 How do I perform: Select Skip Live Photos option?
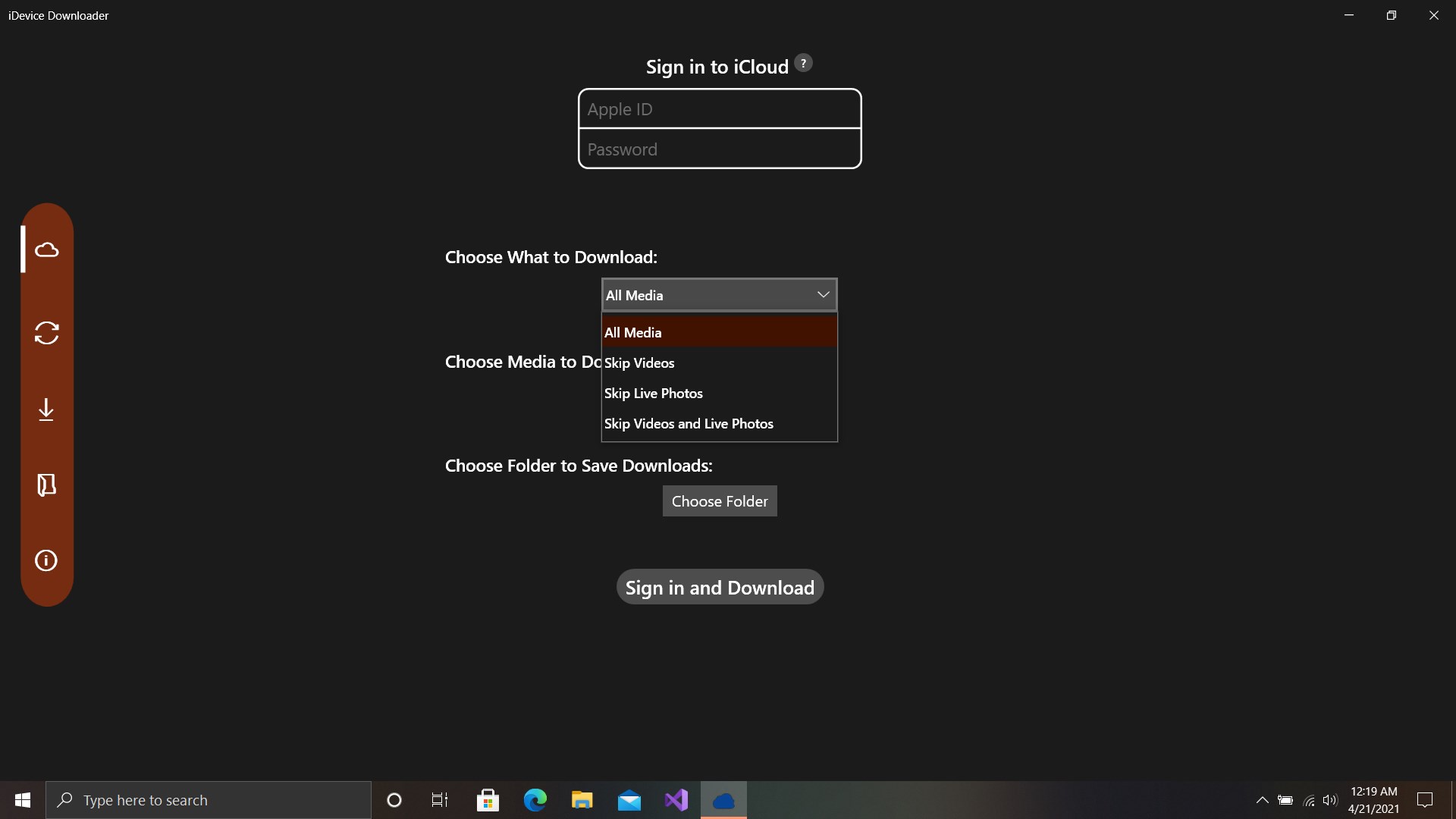pos(719,393)
